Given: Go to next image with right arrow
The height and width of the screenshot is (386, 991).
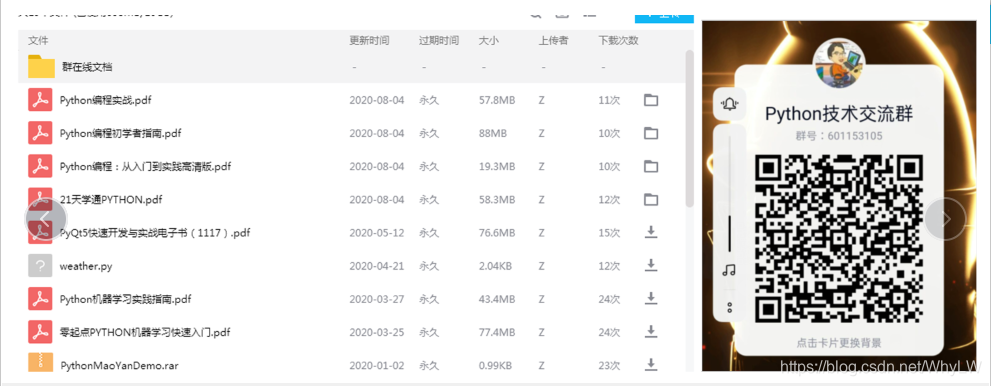Looking at the screenshot, I should pos(946,219).
